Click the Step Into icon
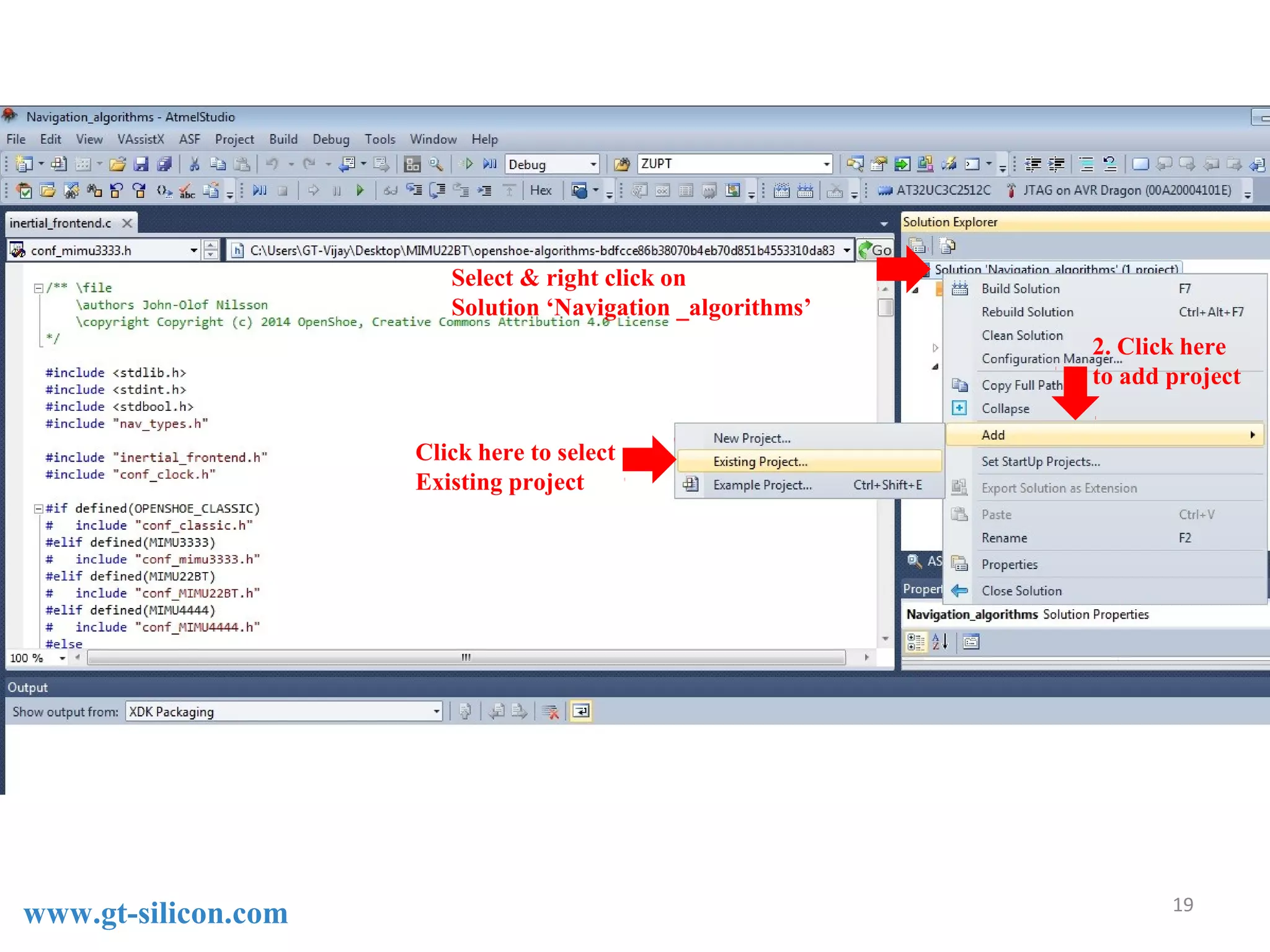Screen dimensions: 1270x952 (414, 191)
